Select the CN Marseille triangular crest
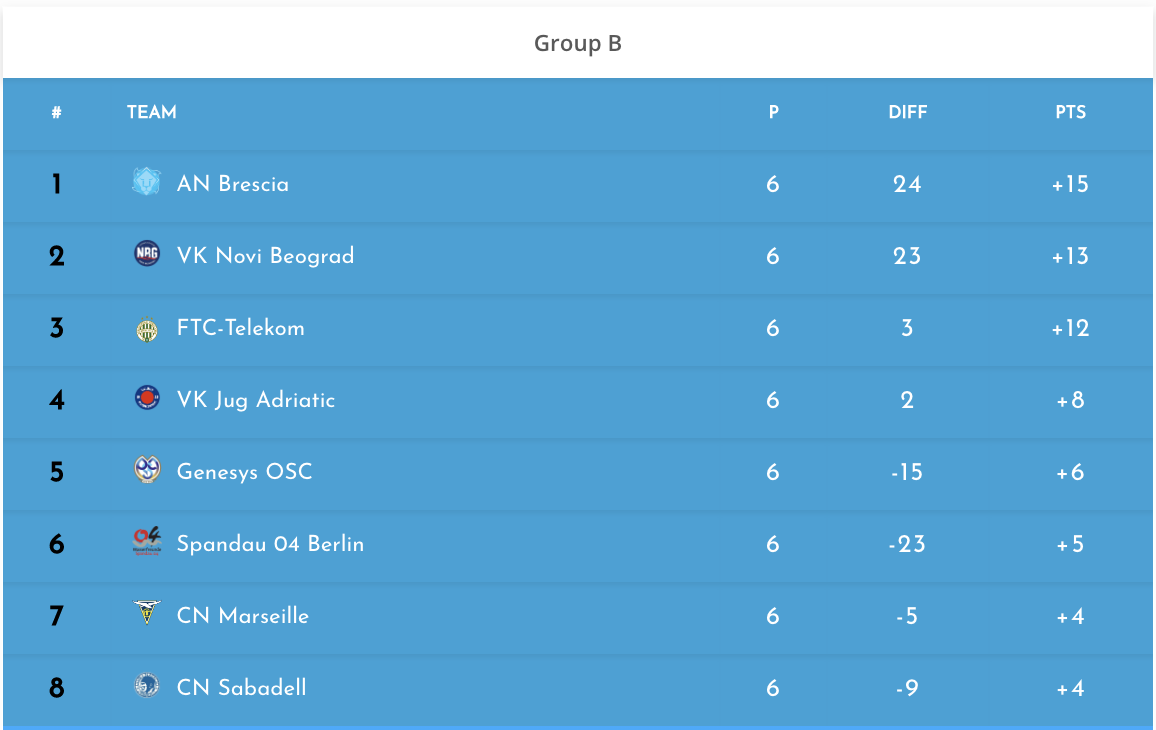The image size is (1156, 730). click(x=147, y=612)
